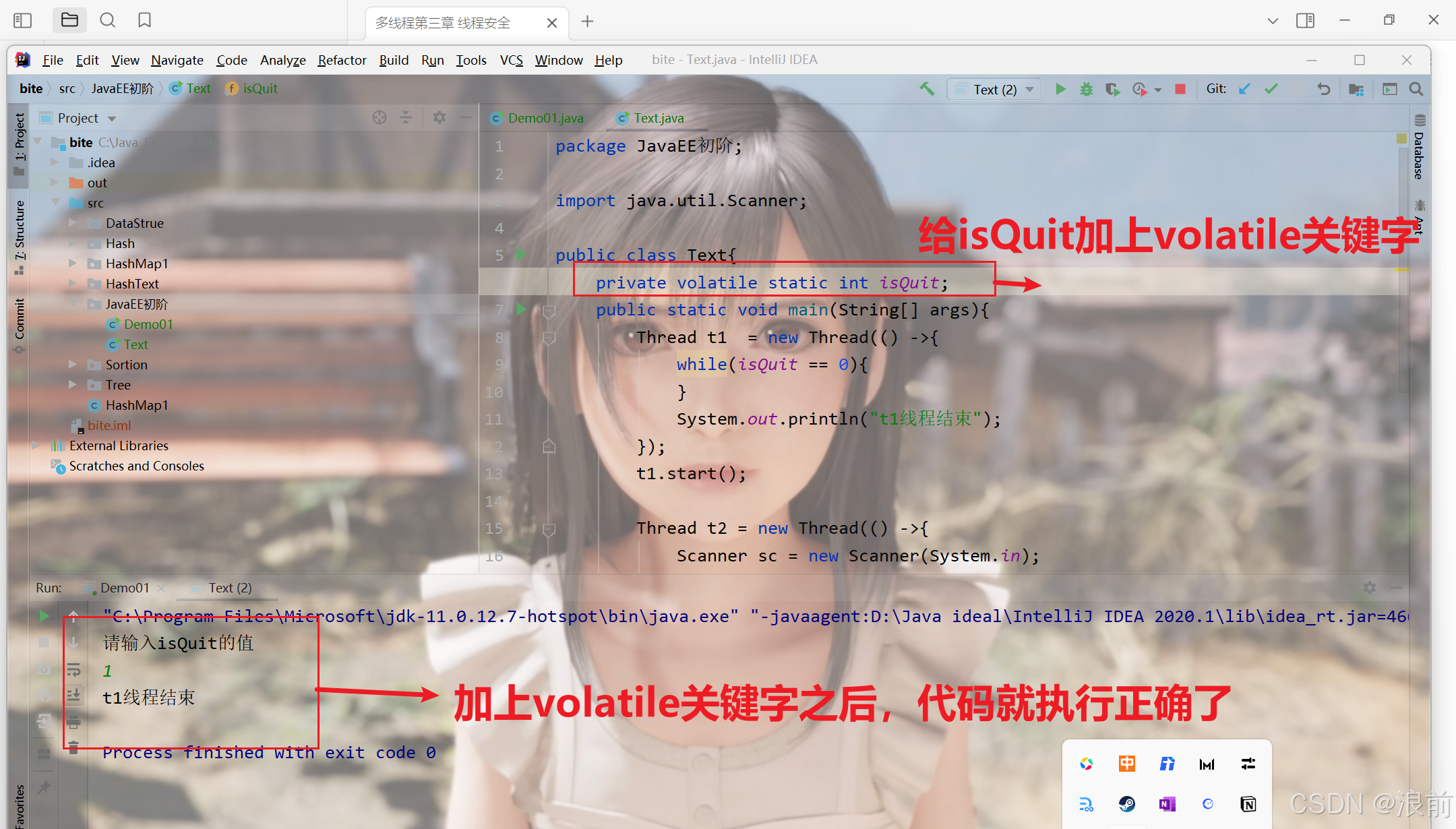The width and height of the screenshot is (1456, 829).
Task: Start debugging with the bug icon
Action: pyautogui.click(x=1086, y=88)
